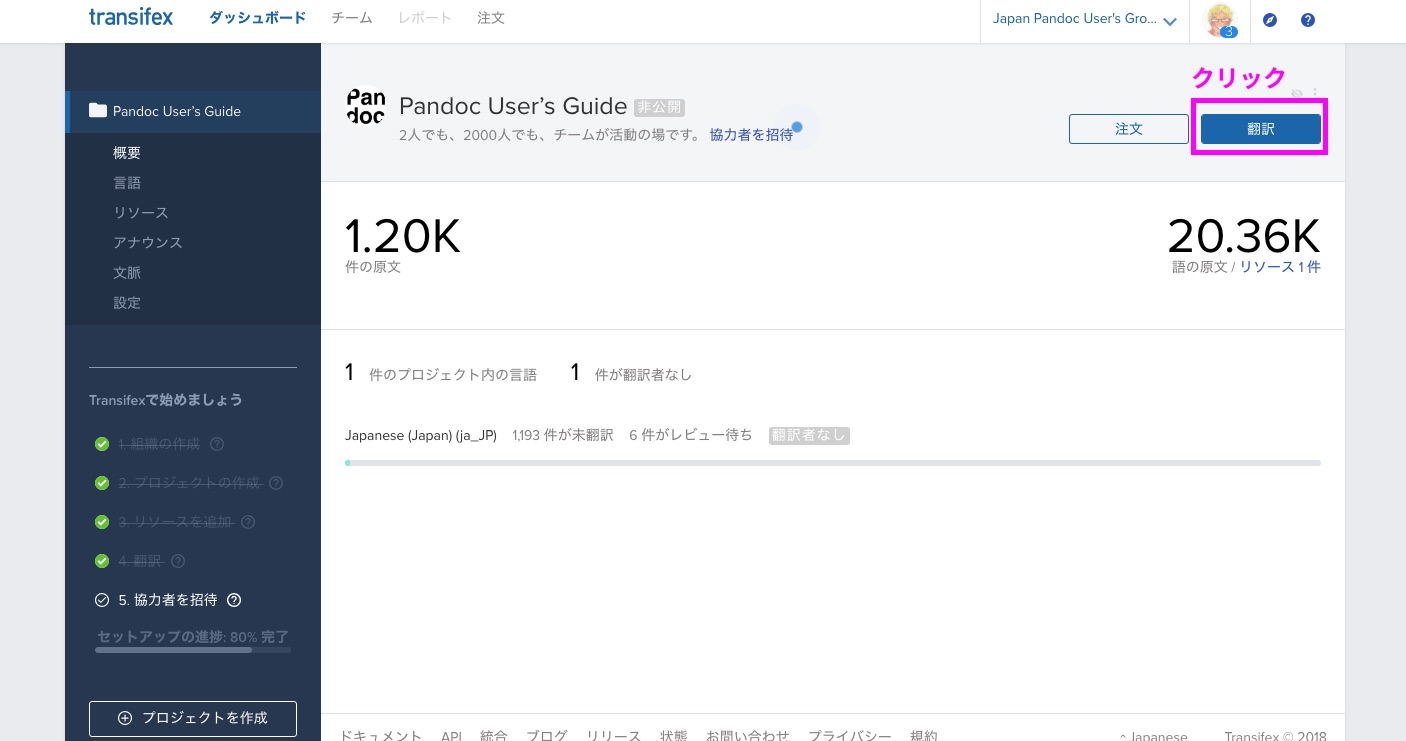This screenshot has height=741, width=1406.
Task: Toggle the crossed-eye watch icon
Action: tap(1297, 93)
